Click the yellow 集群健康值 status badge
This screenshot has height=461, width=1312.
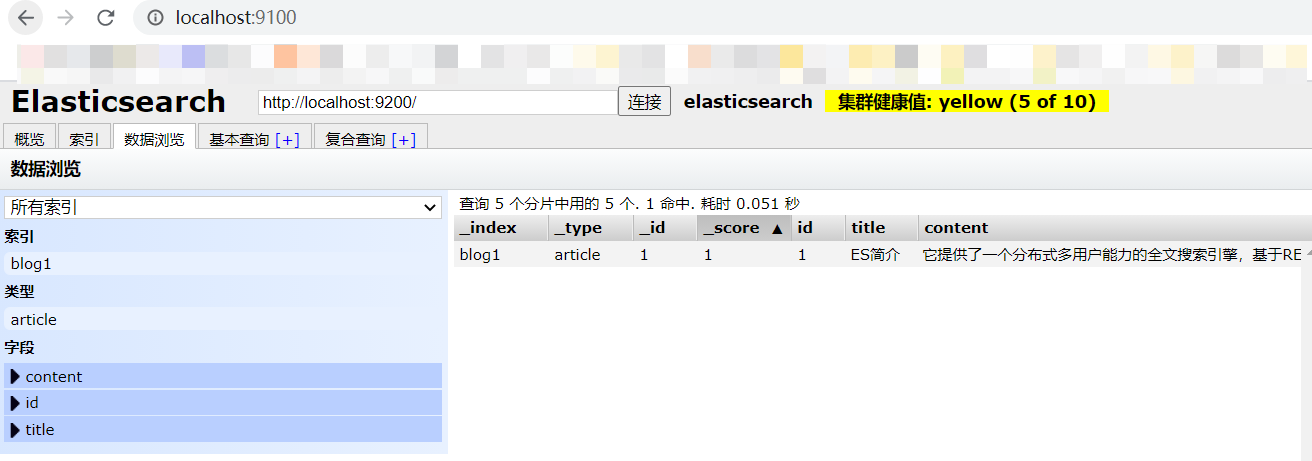(967, 101)
